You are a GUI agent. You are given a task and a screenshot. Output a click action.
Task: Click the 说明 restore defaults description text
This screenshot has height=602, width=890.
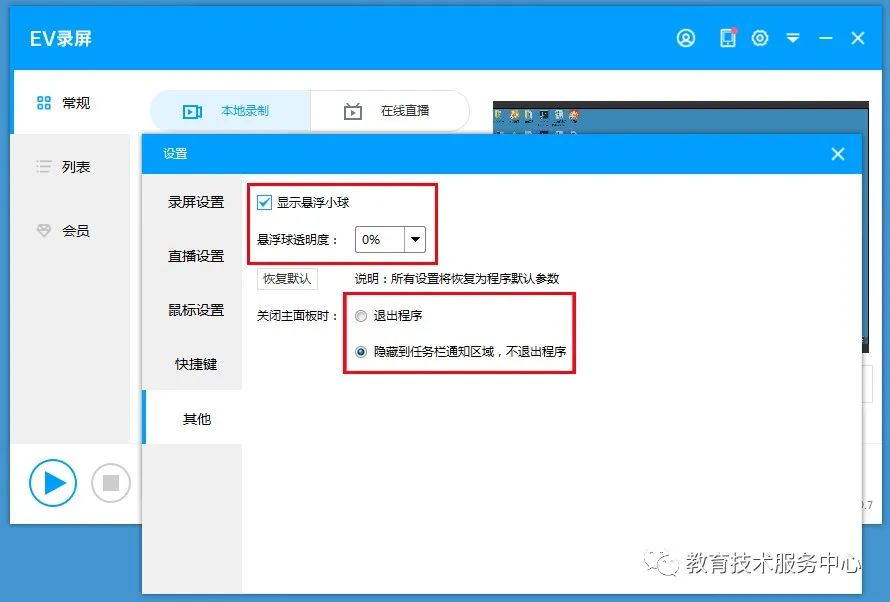coord(457,279)
